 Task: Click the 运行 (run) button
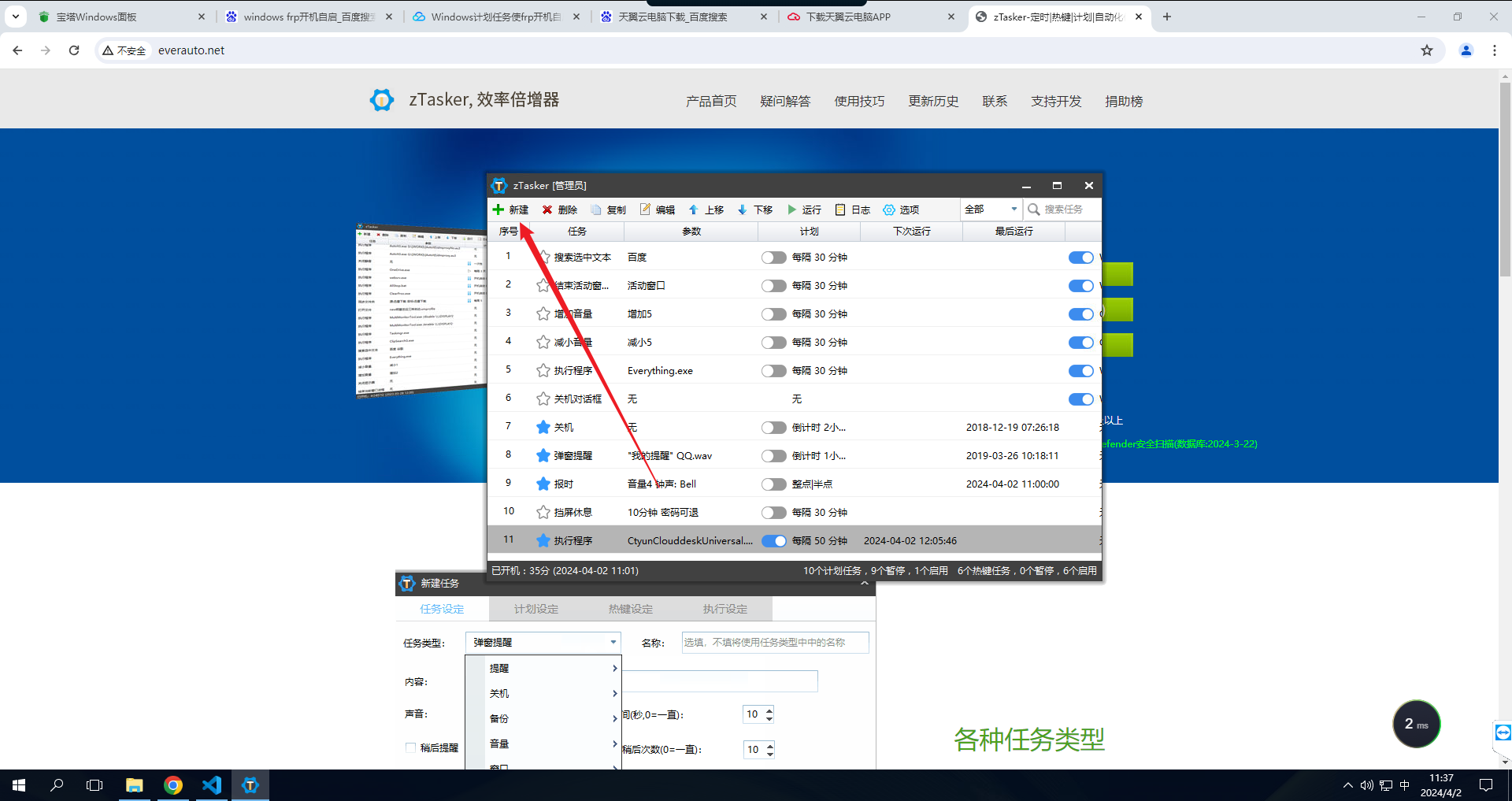pos(804,210)
